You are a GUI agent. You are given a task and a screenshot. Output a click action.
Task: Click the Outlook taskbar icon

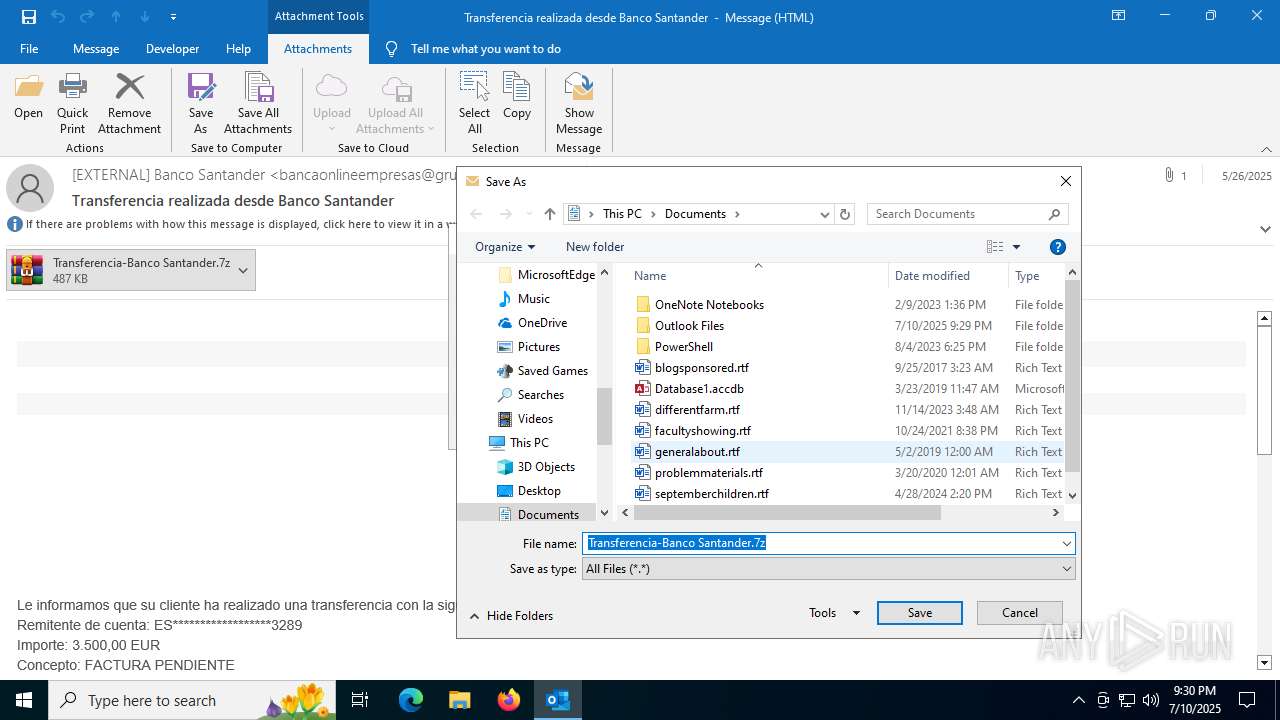(x=558, y=700)
